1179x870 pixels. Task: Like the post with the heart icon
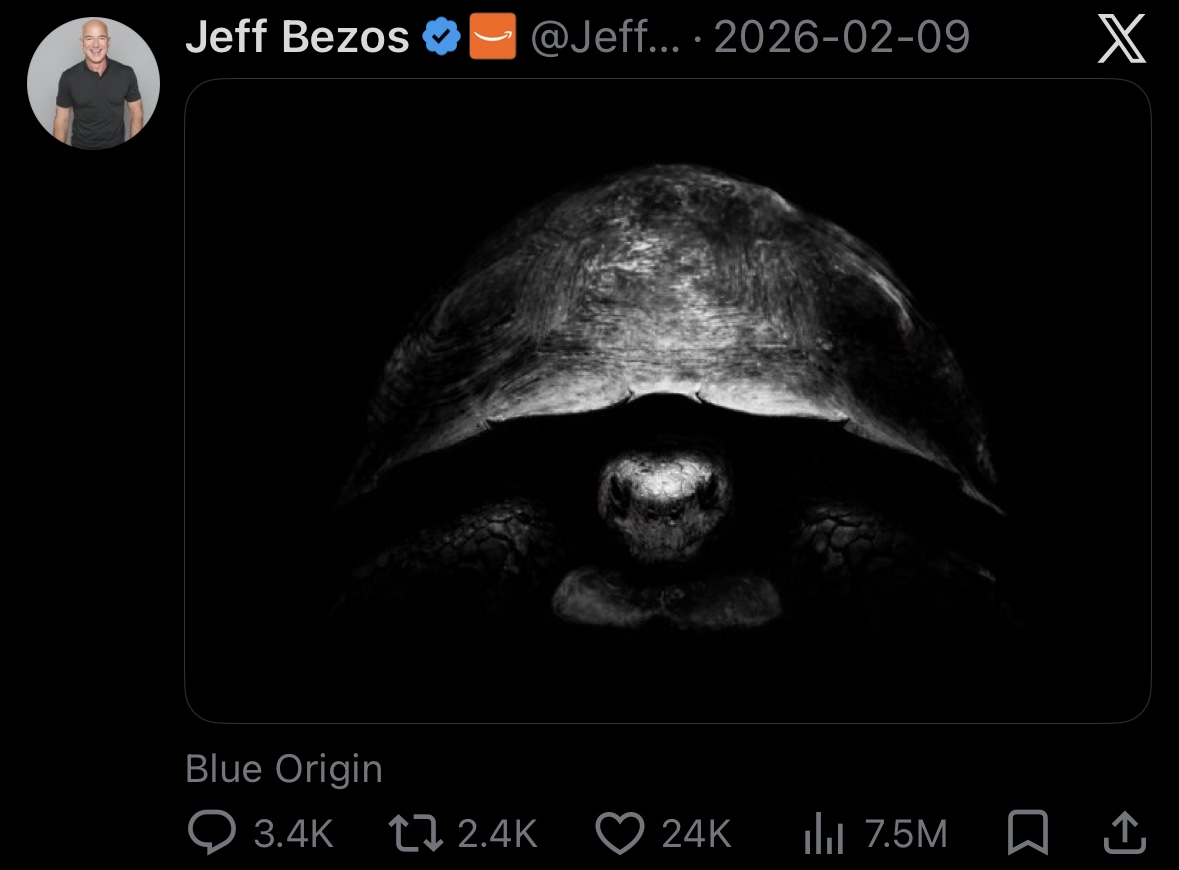coord(620,833)
